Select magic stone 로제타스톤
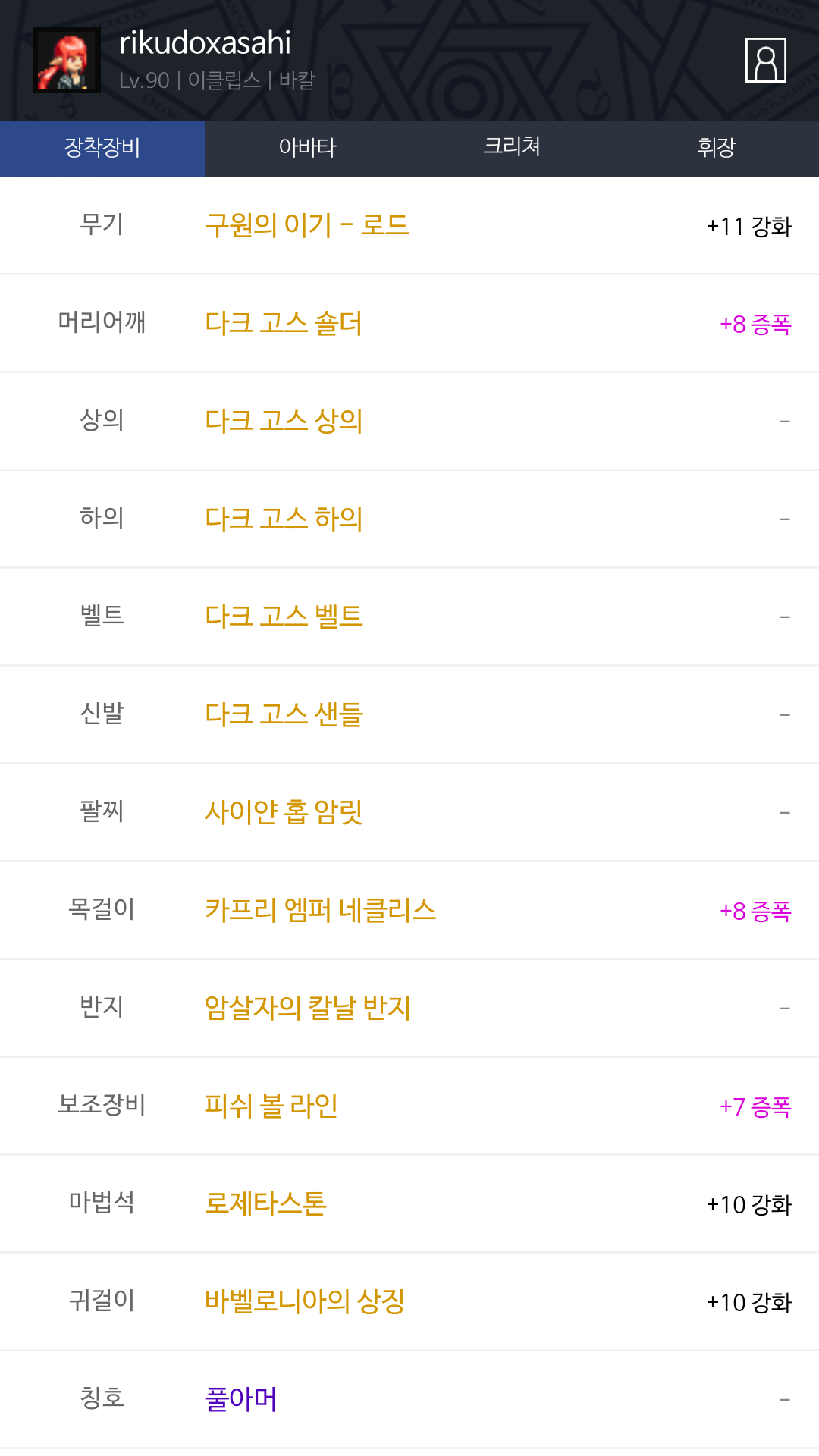 tap(265, 1203)
